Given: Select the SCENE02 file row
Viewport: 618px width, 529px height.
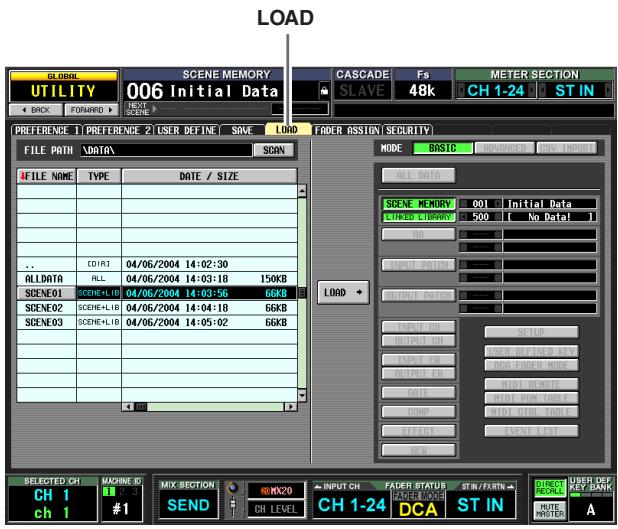Looking at the screenshot, I should pos(157,308).
